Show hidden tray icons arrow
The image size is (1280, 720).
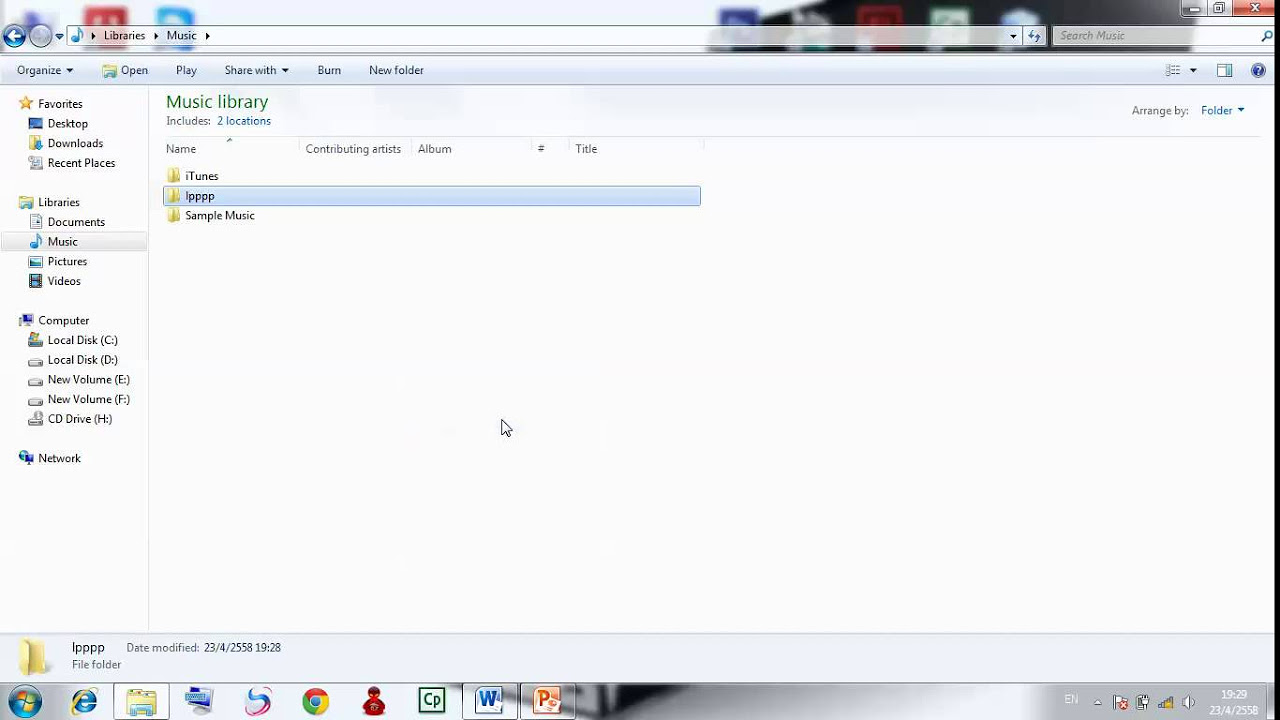[1098, 702]
